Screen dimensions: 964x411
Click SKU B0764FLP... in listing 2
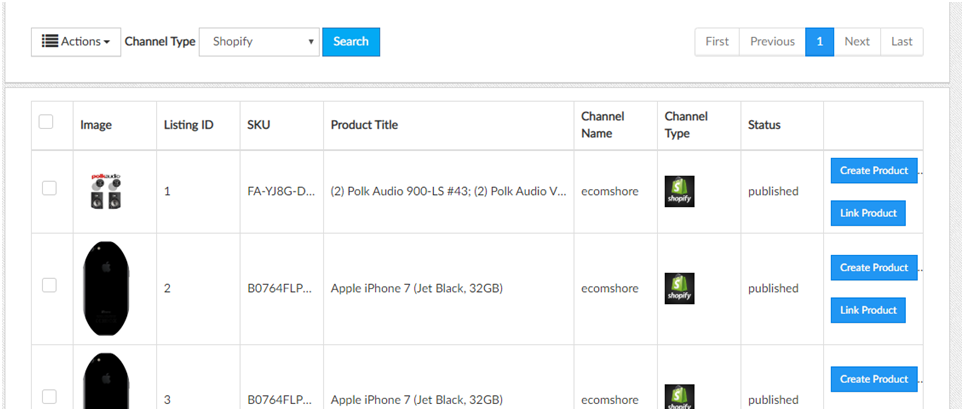(279, 288)
